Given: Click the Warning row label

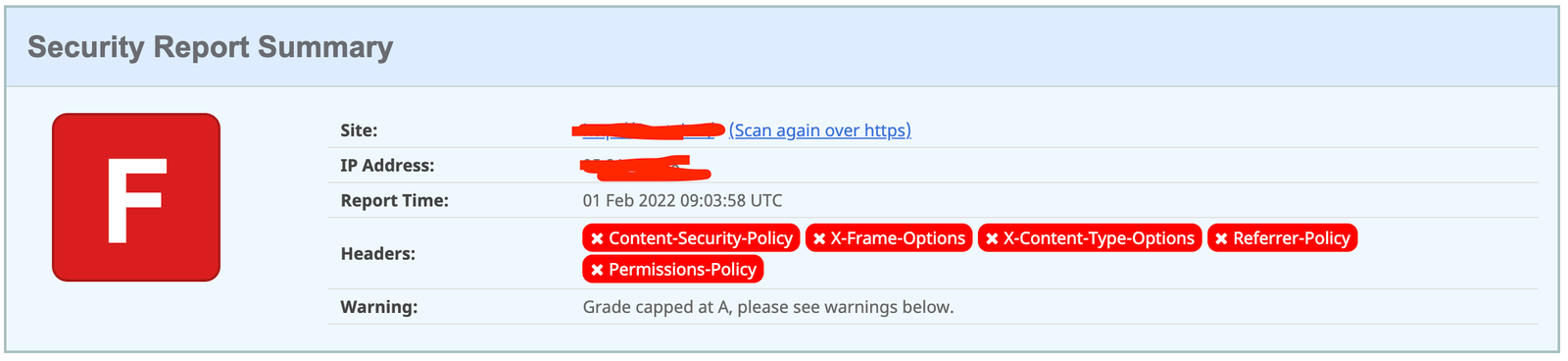Looking at the screenshot, I should pyautogui.click(x=379, y=307).
